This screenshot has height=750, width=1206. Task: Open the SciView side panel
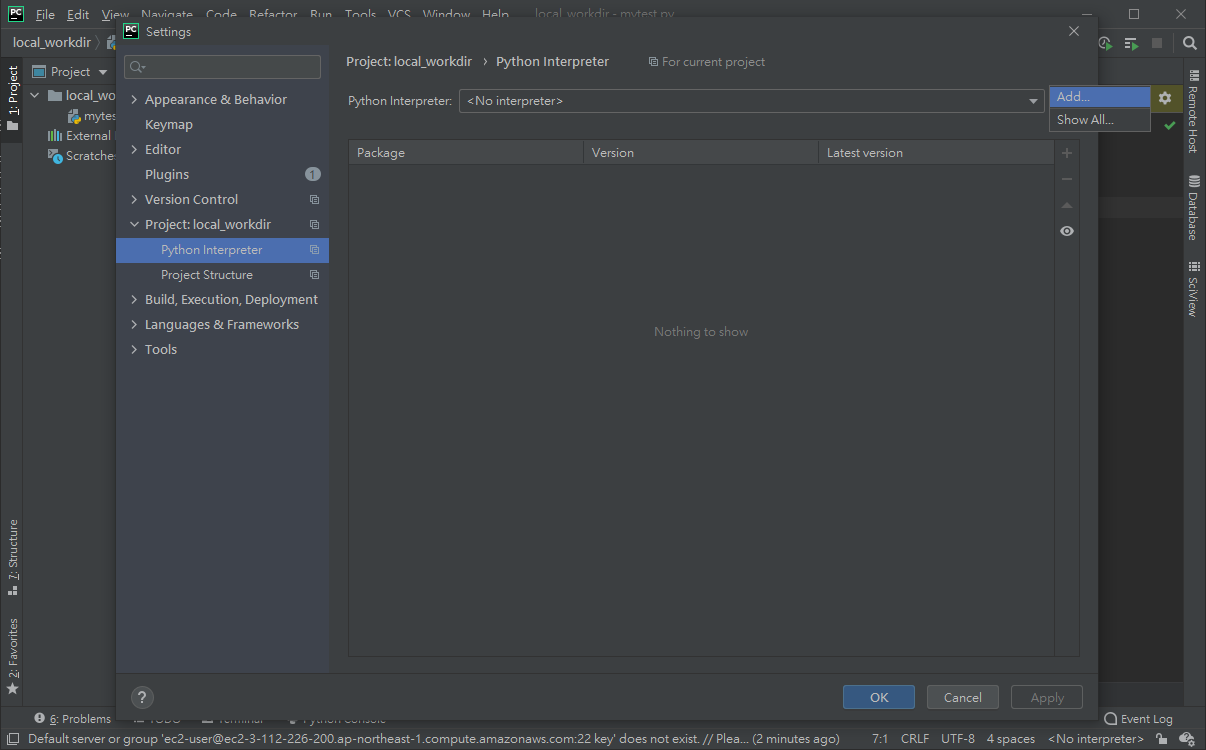[1193, 290]
